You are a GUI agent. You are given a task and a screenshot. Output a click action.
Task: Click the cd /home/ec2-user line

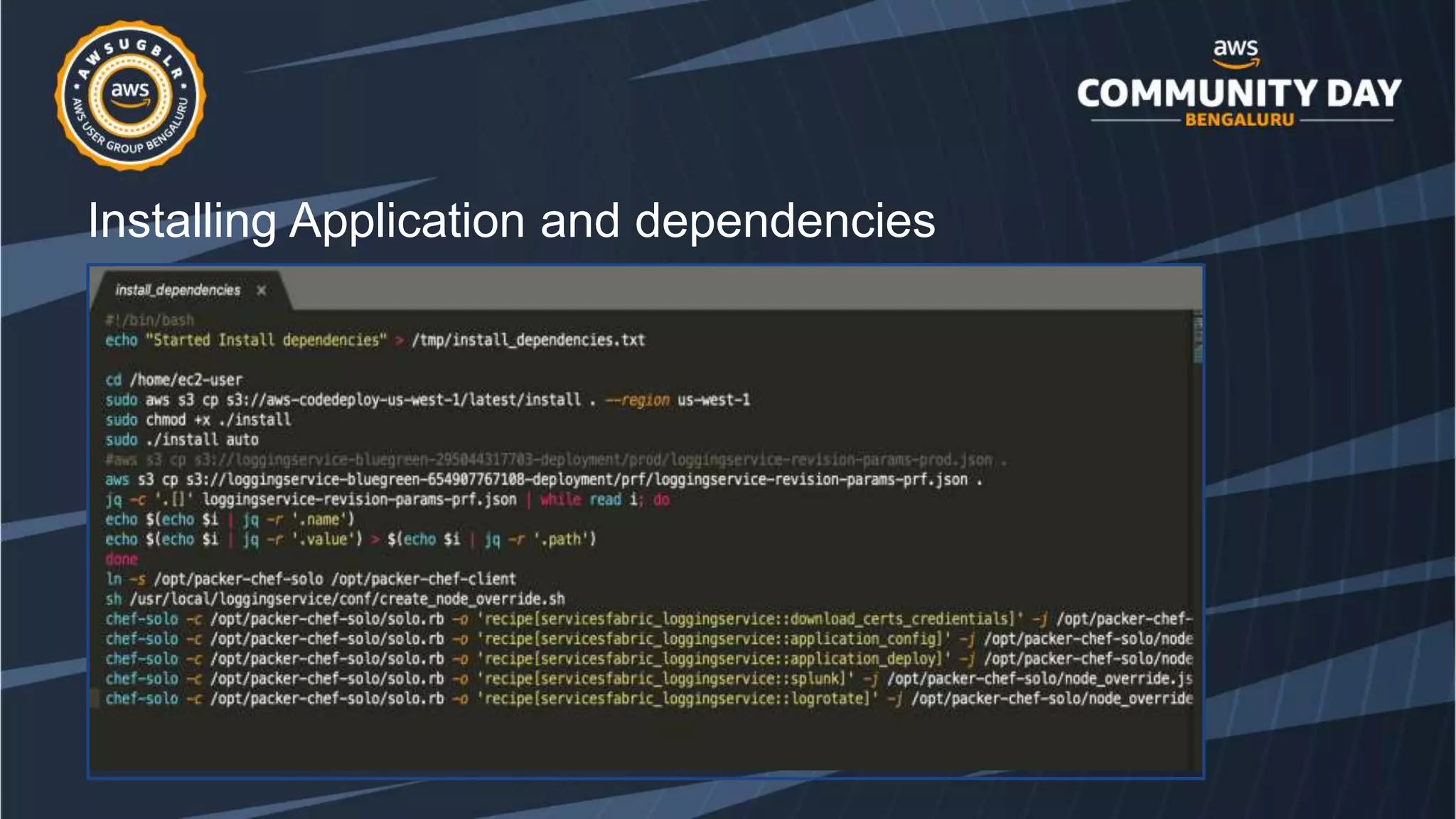[173, 380]
